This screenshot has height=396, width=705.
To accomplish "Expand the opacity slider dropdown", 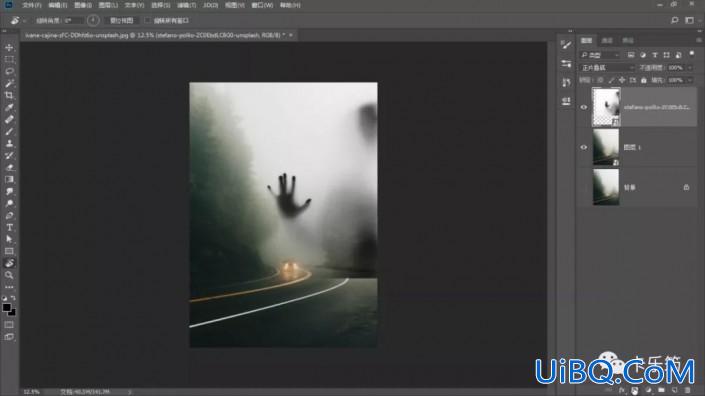I will coord(690,68).
